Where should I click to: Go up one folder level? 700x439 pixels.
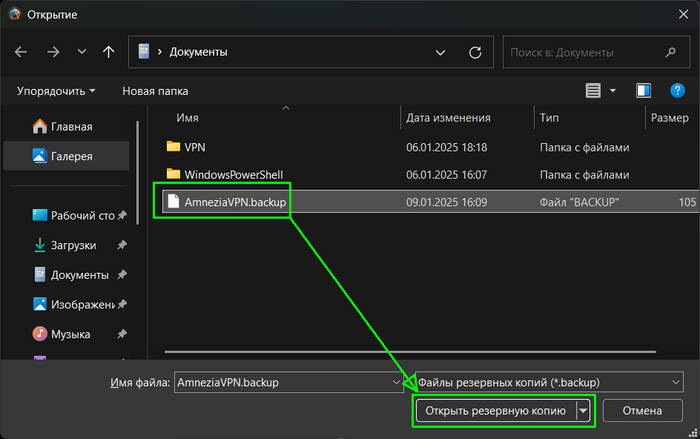(108, 52)
